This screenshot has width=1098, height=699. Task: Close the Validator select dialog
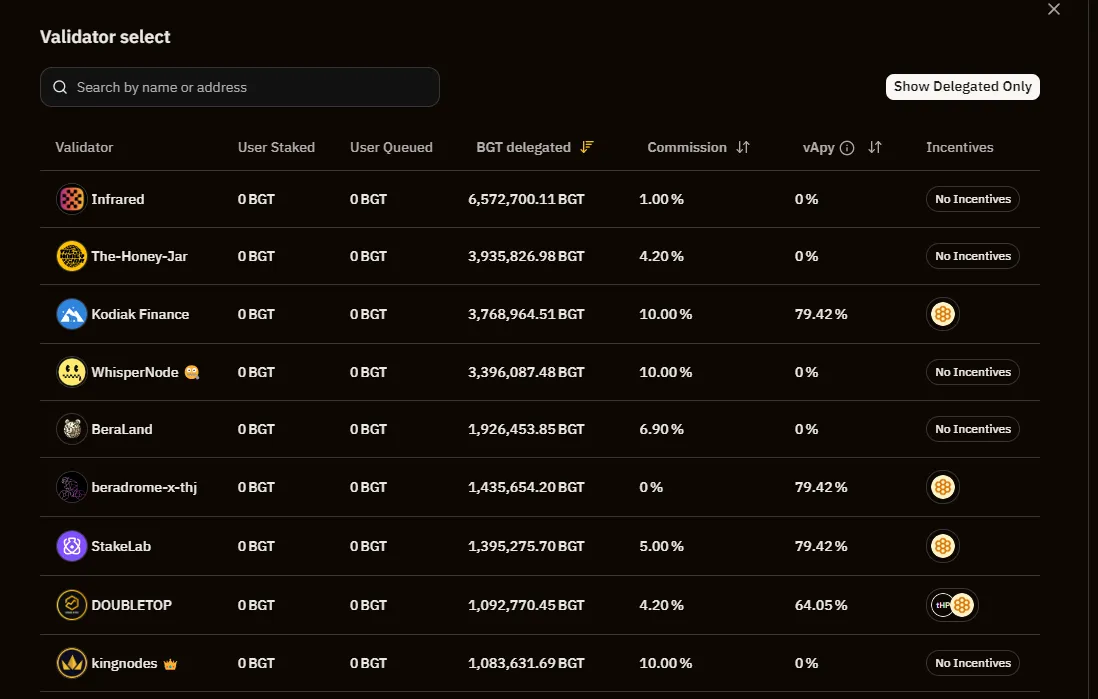click(1053, 9)
